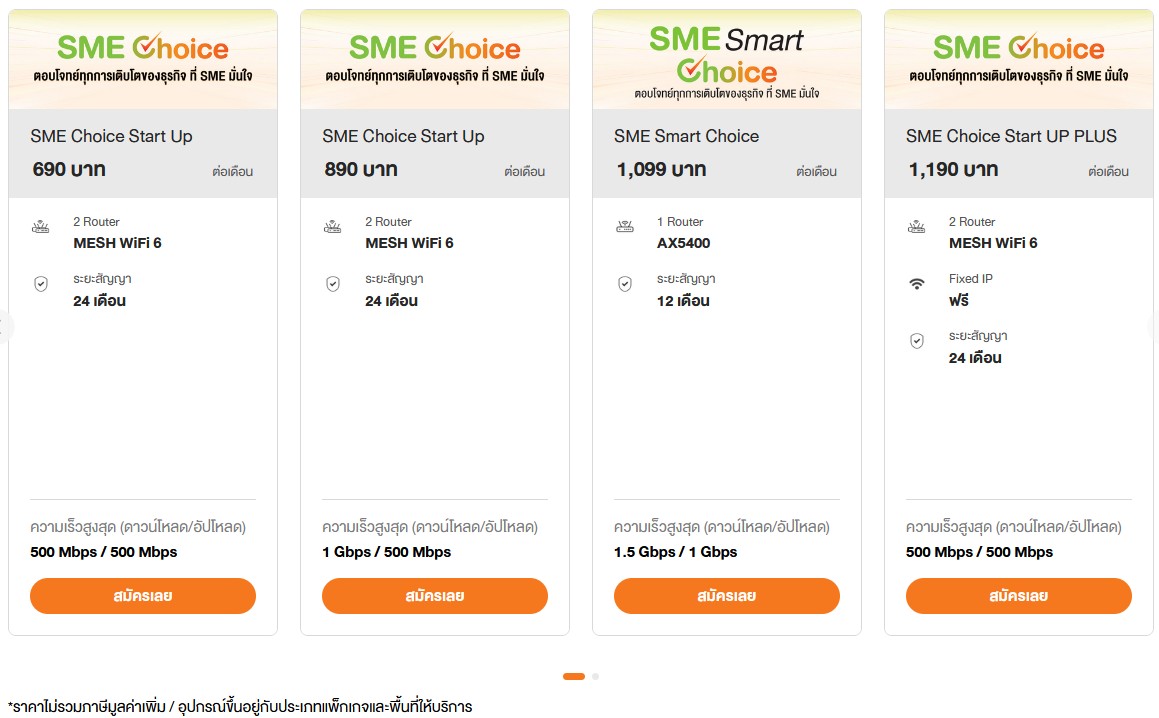Apply for the SME Smart Choice package
This screenshot has height=718, width=1159.
[x=726, y=596]
